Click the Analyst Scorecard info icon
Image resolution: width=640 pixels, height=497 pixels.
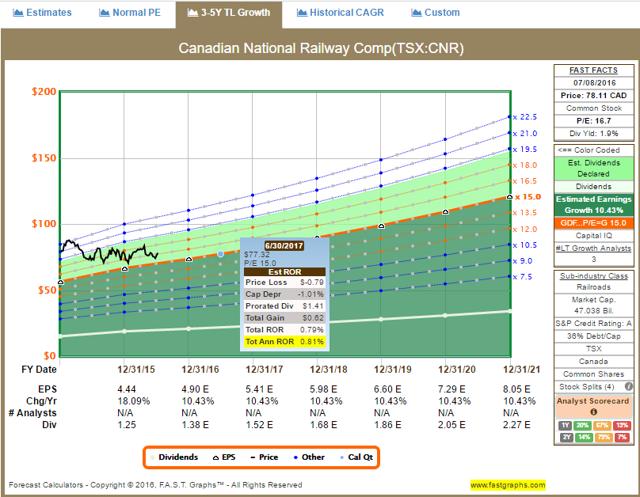pyautogui.click(x=593, y=412)
